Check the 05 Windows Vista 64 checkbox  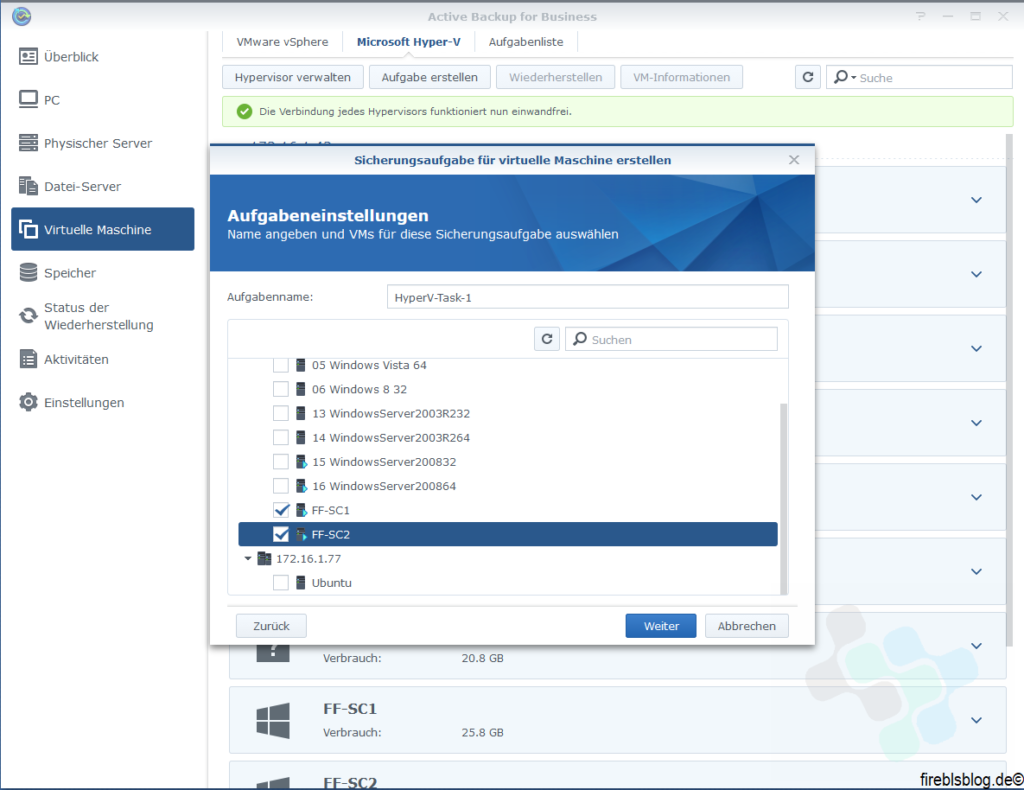281,365
